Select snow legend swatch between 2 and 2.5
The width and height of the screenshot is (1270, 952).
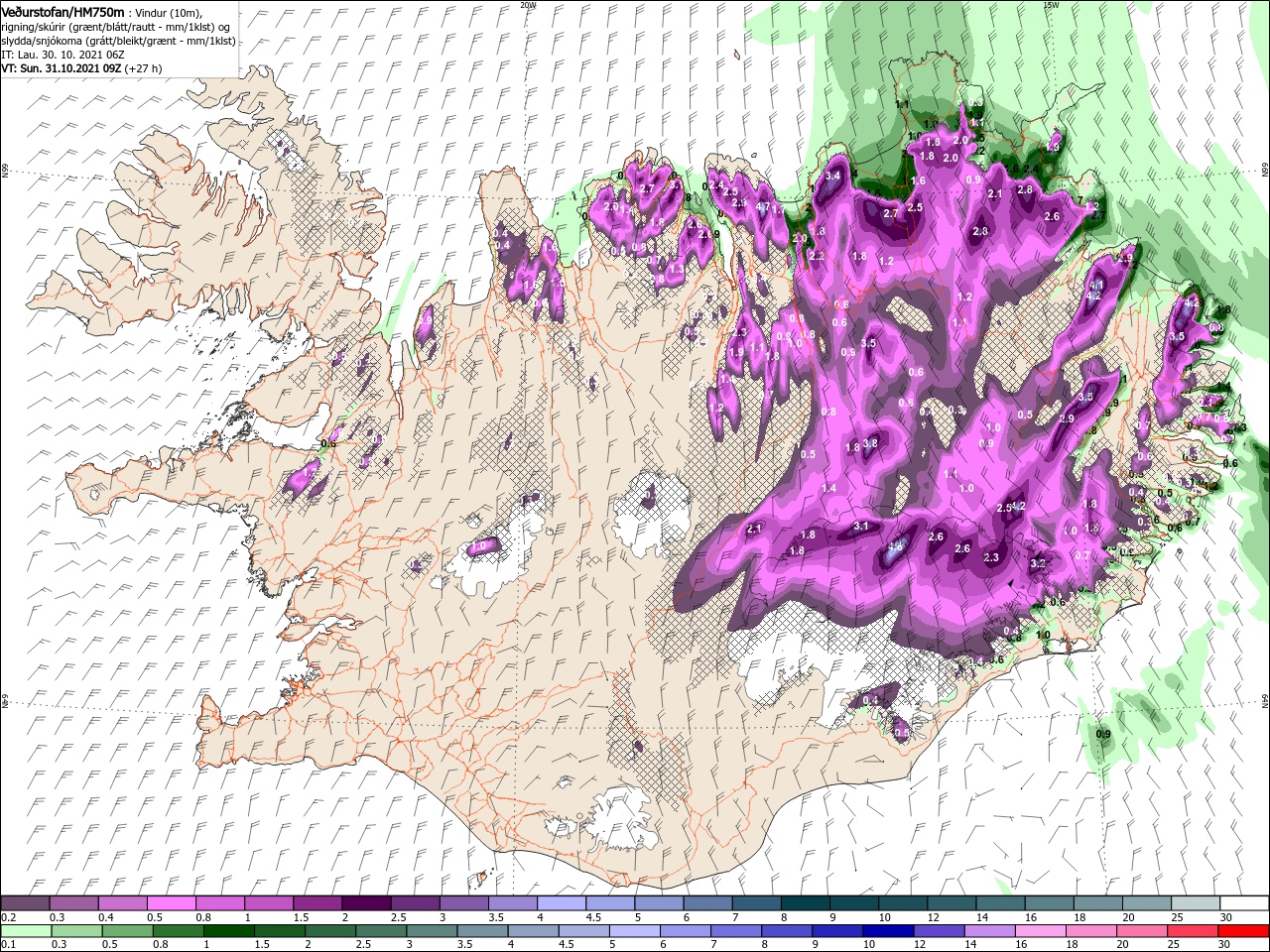click(x=366, y=903)
